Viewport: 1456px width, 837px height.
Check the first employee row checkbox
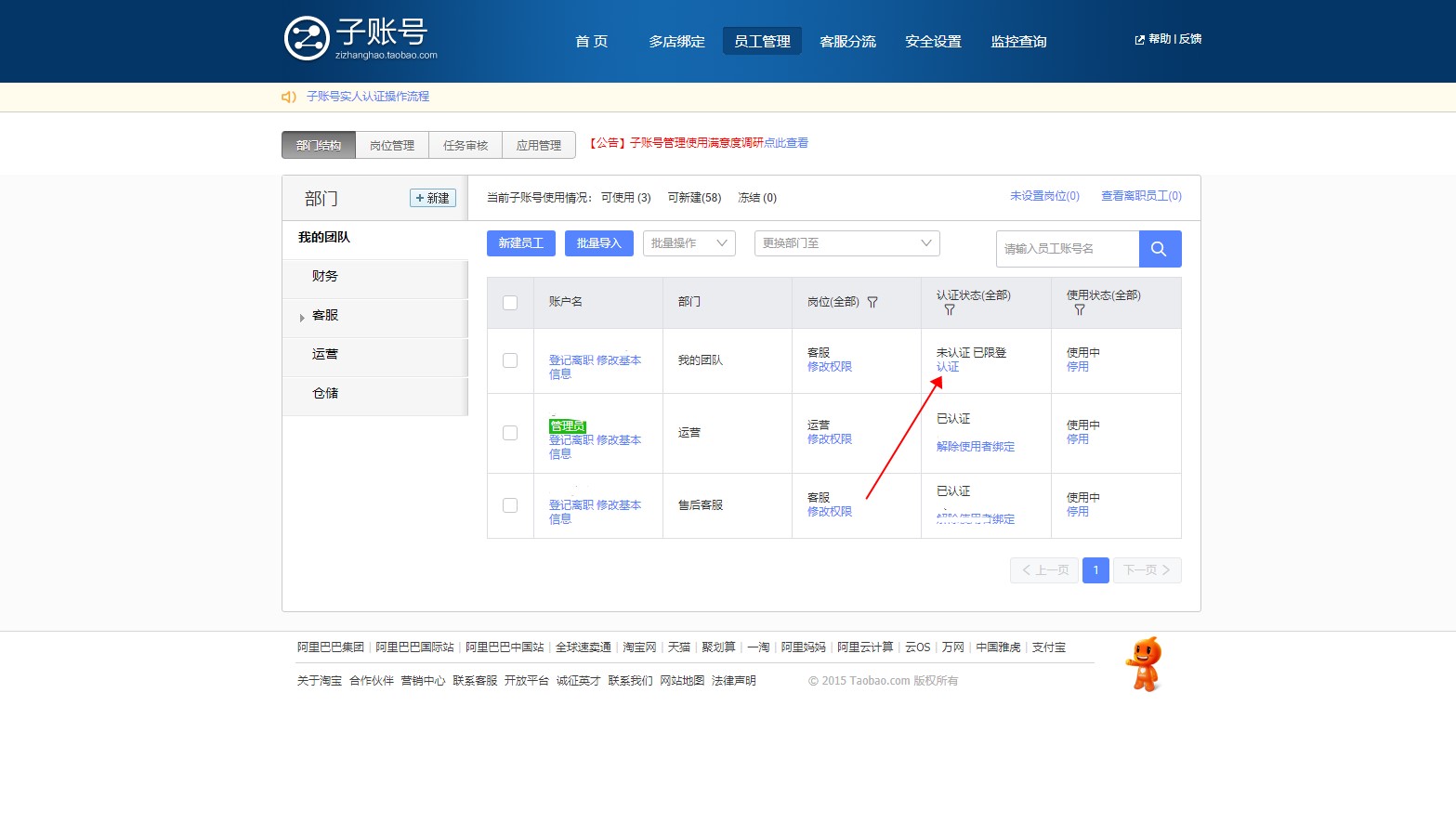[509, 360]
